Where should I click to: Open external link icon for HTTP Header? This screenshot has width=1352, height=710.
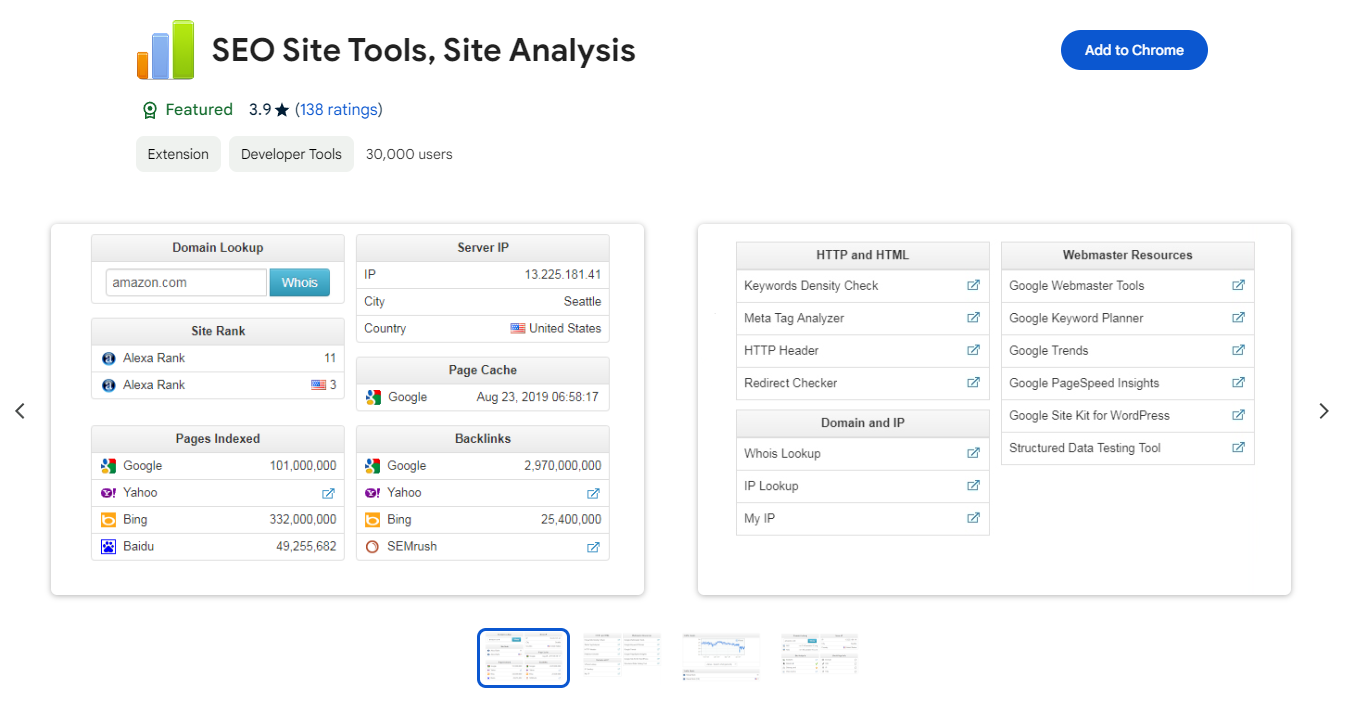(x=973, y=350)
